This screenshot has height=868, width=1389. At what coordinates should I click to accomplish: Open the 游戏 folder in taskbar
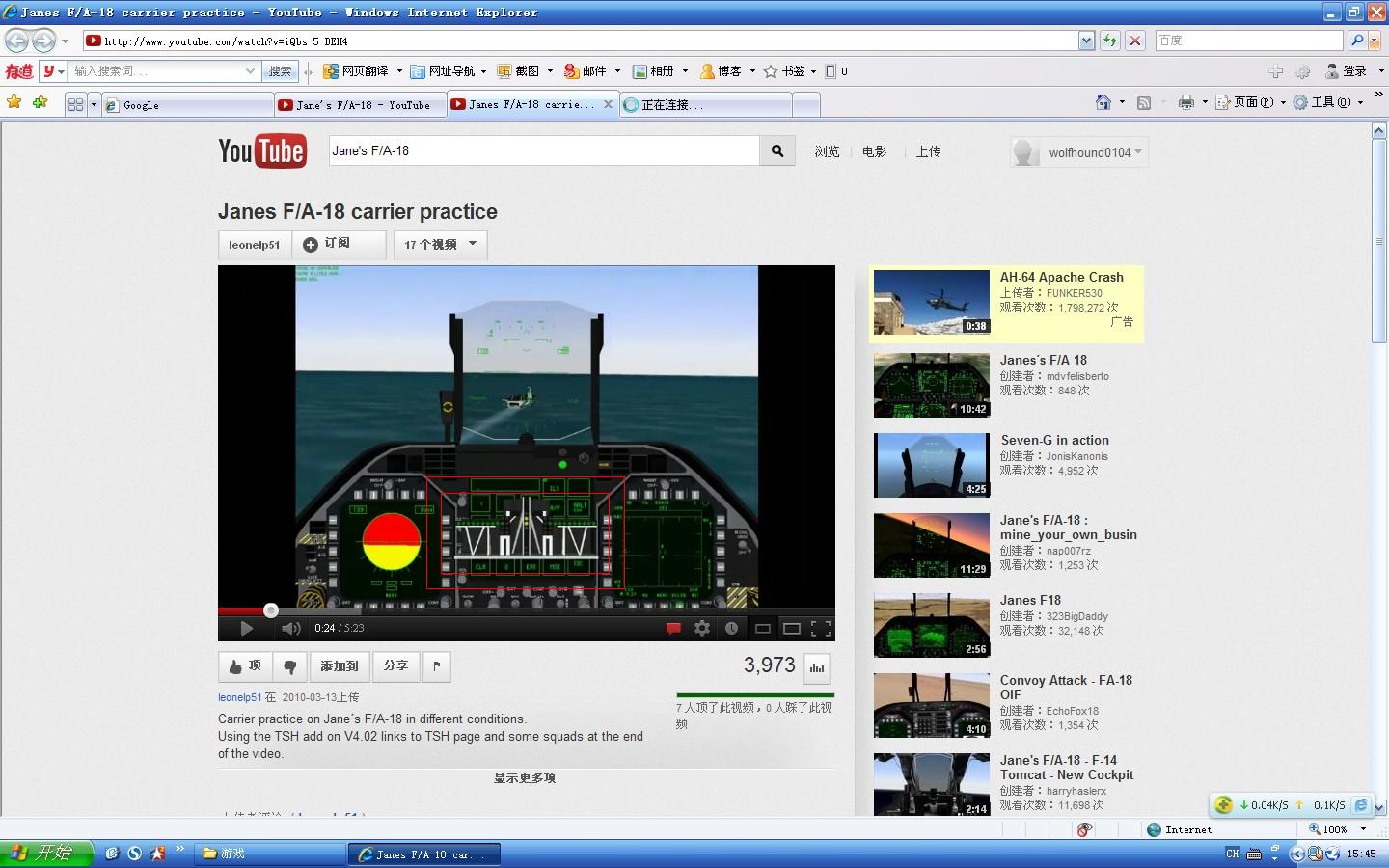pyautogui.click(x=270, y=854)
